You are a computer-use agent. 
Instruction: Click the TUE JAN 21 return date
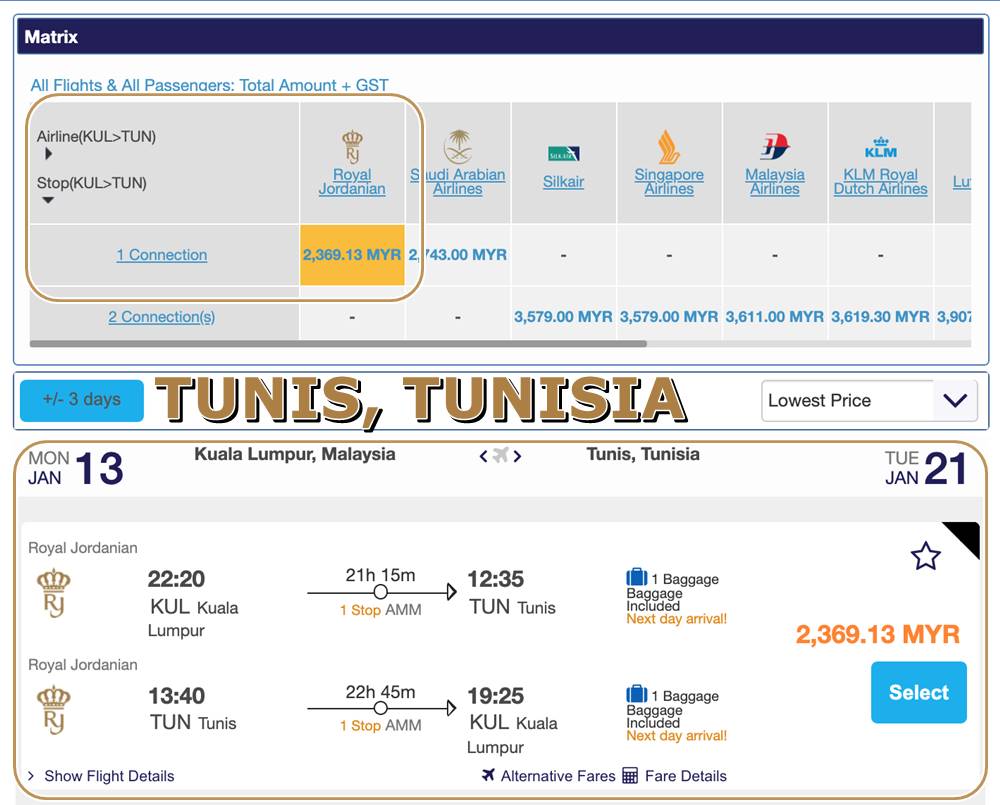click(925, 468)
